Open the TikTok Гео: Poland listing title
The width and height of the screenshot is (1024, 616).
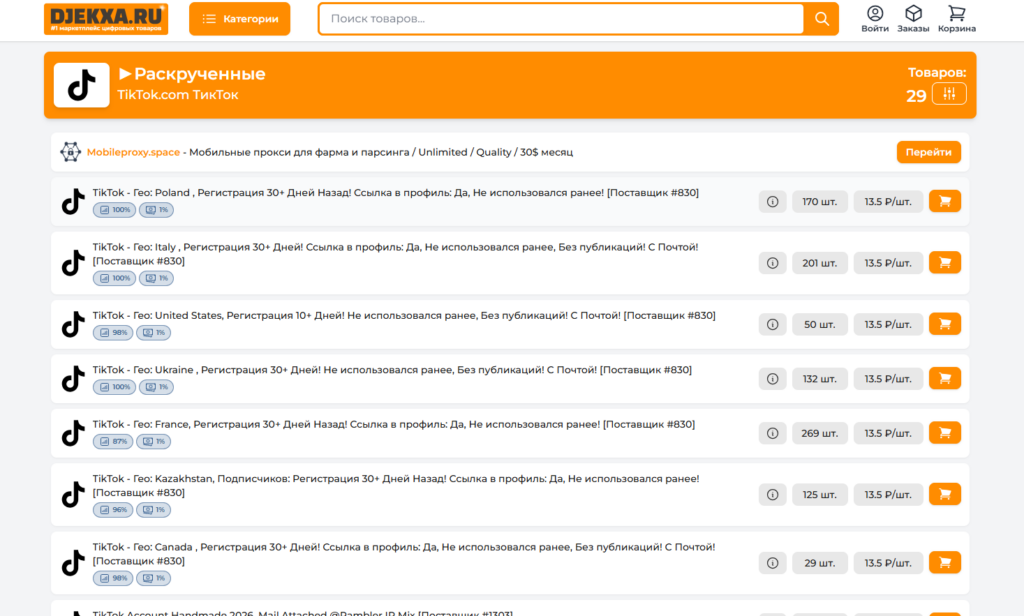pyautogui.click(x=396, y=193)
